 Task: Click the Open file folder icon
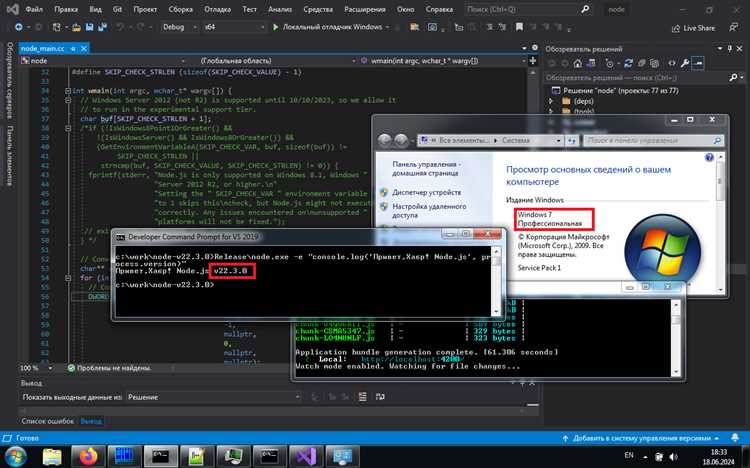point(76,27)
